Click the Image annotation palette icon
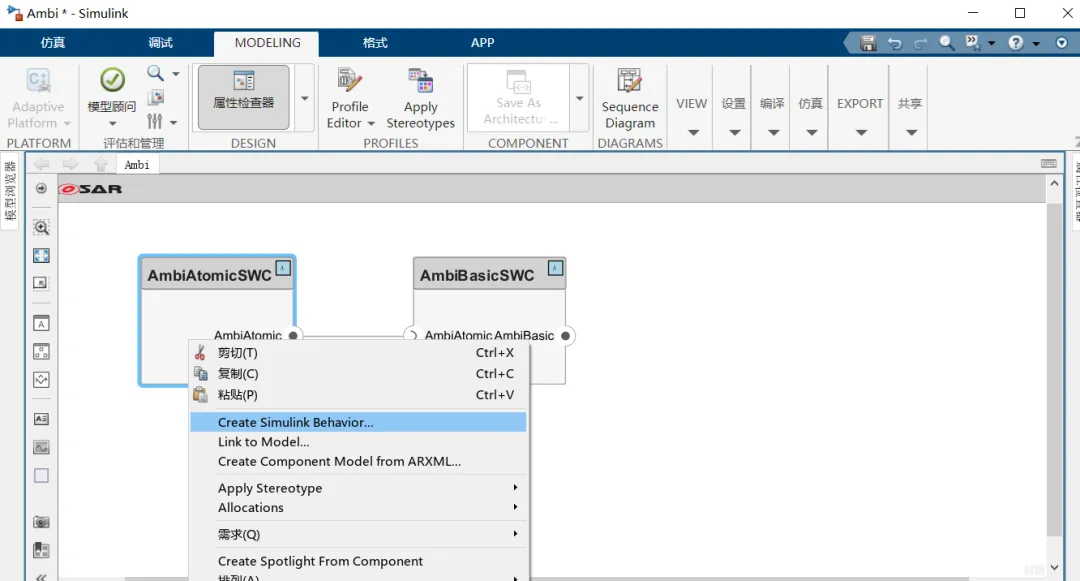 (41, 447)
